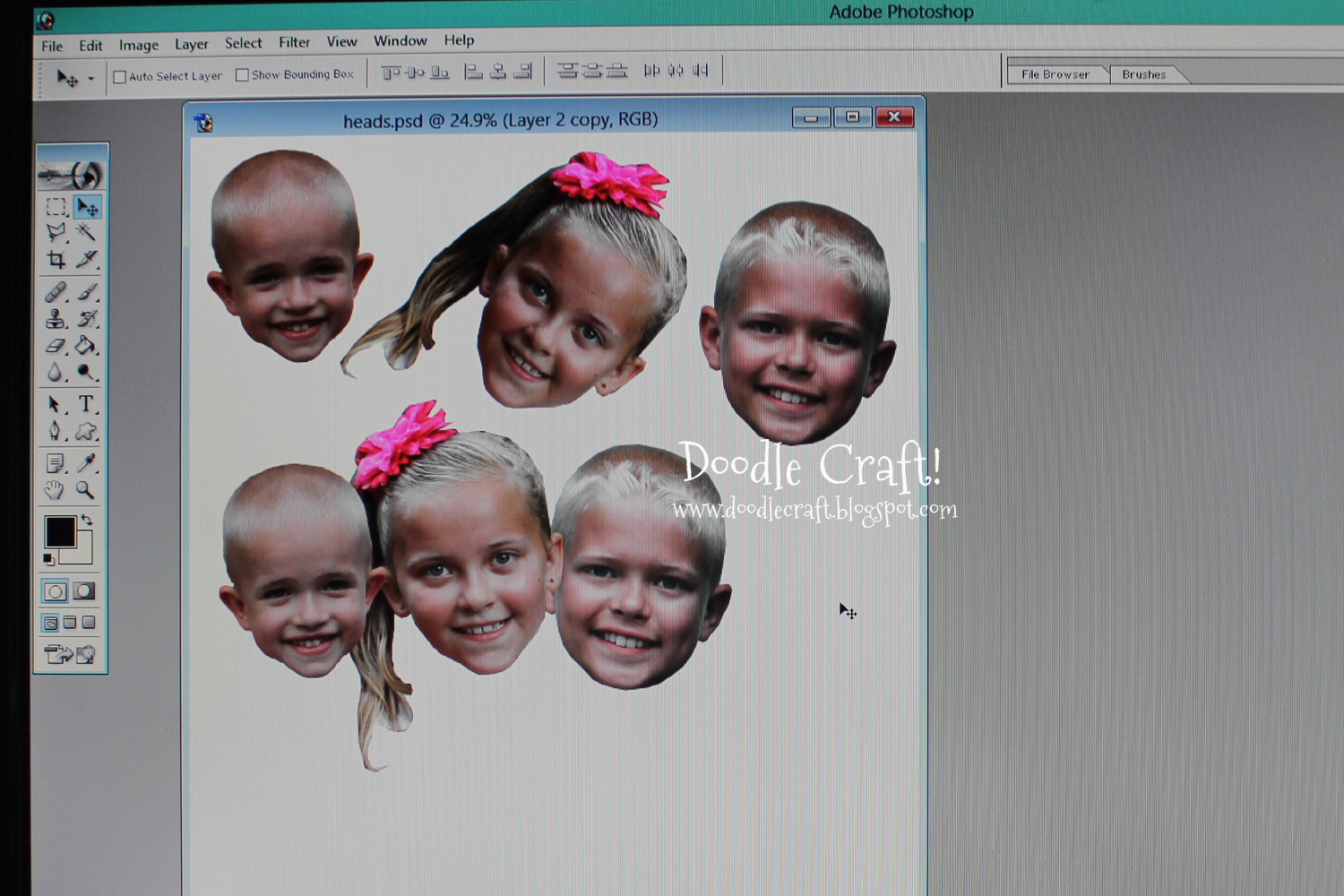1344x896 pixels.
Task: Open the Filter menu
Action: 294,42
